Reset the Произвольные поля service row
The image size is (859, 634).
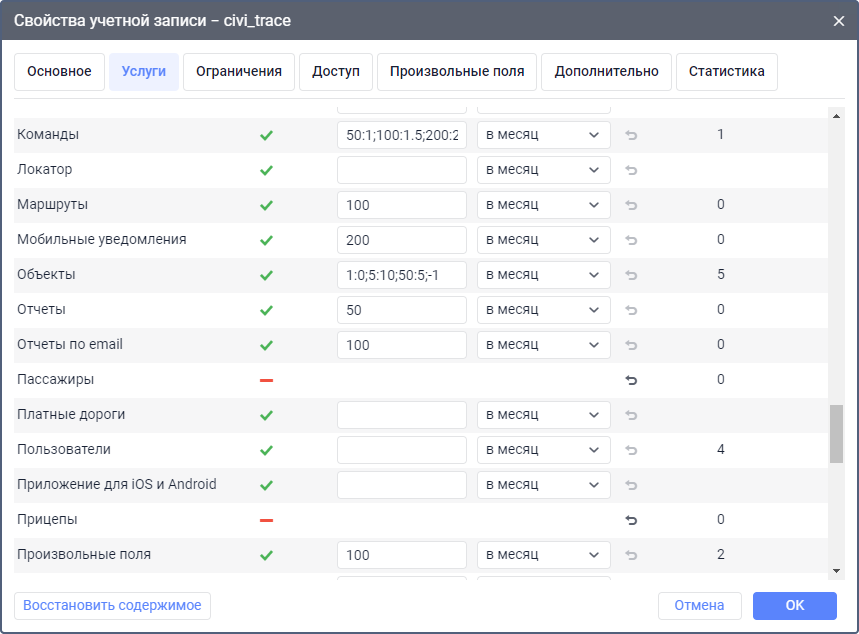[x=631, y=555]
